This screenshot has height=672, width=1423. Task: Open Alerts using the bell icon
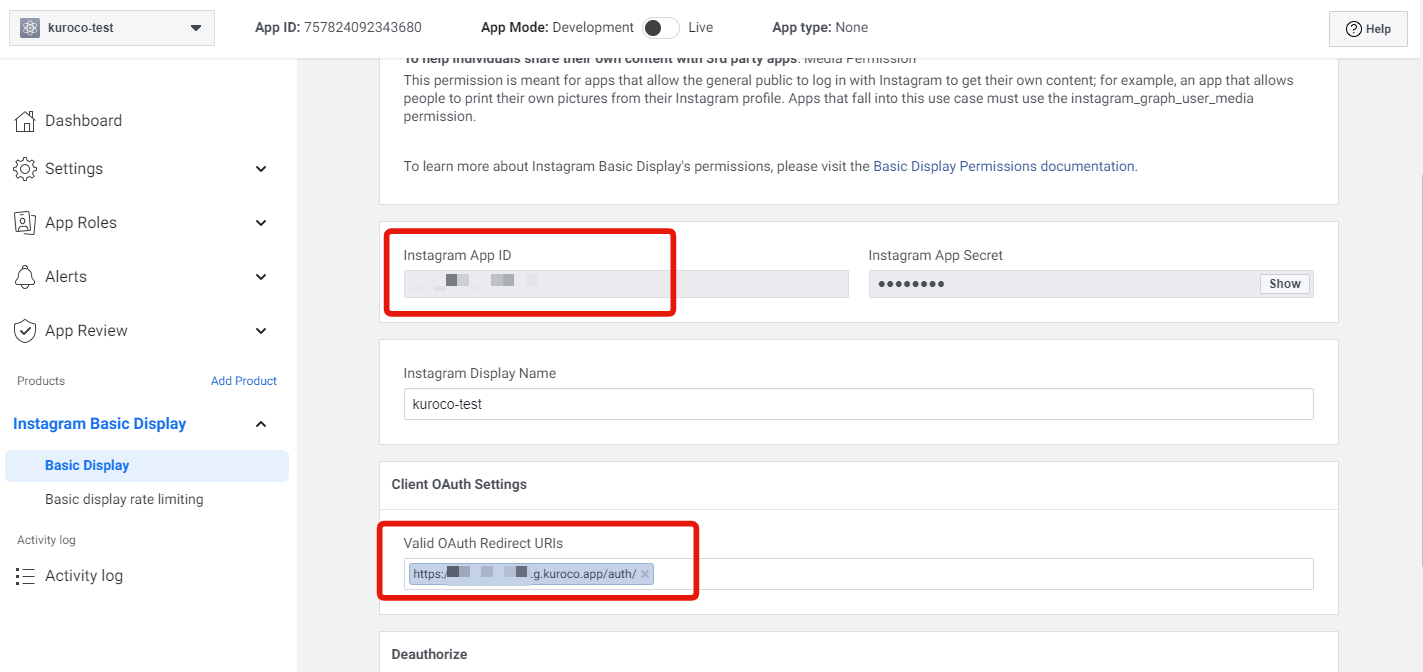click(x=26, y=276)
